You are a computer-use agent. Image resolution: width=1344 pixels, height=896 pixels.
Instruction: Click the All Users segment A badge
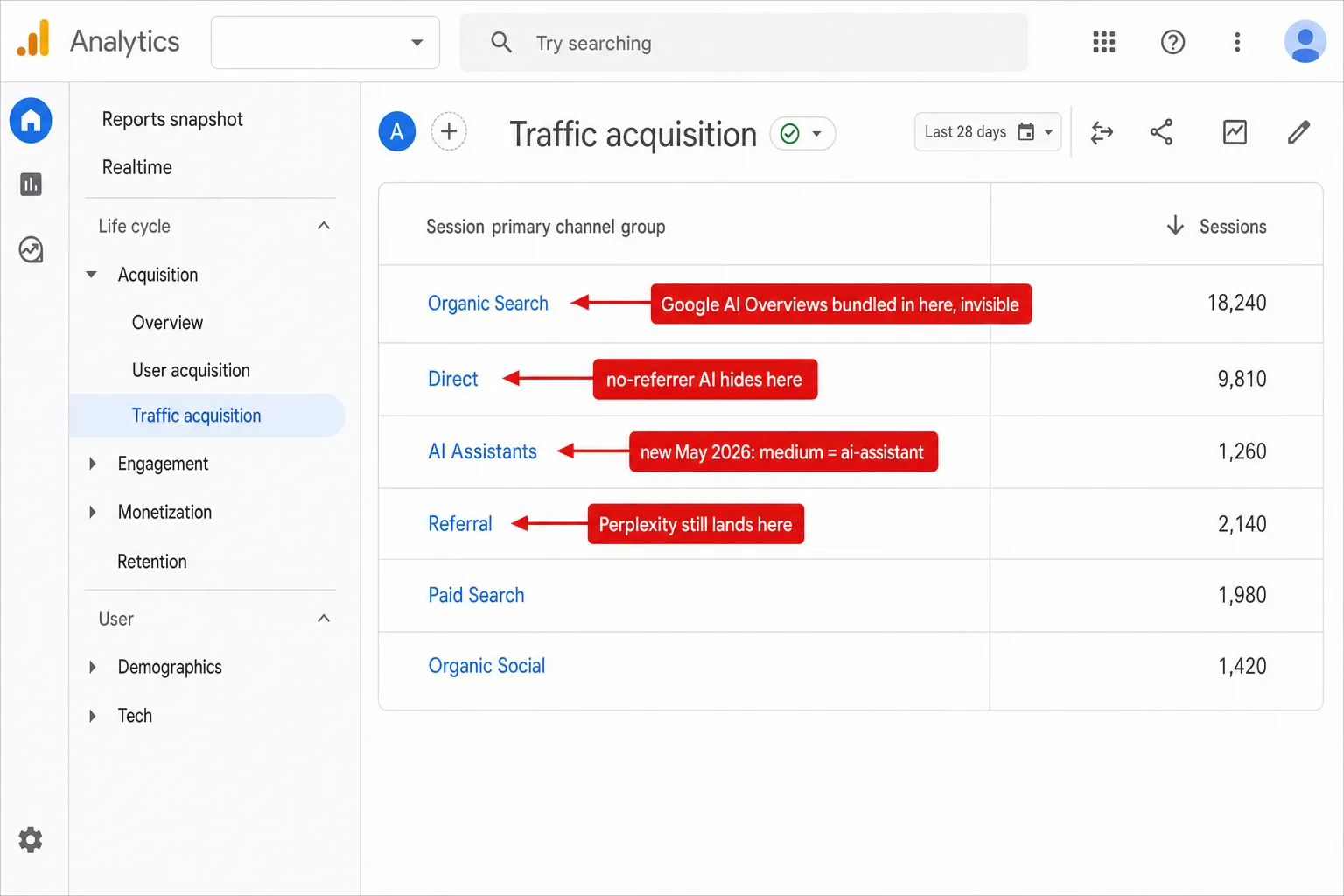pos(397,132)
